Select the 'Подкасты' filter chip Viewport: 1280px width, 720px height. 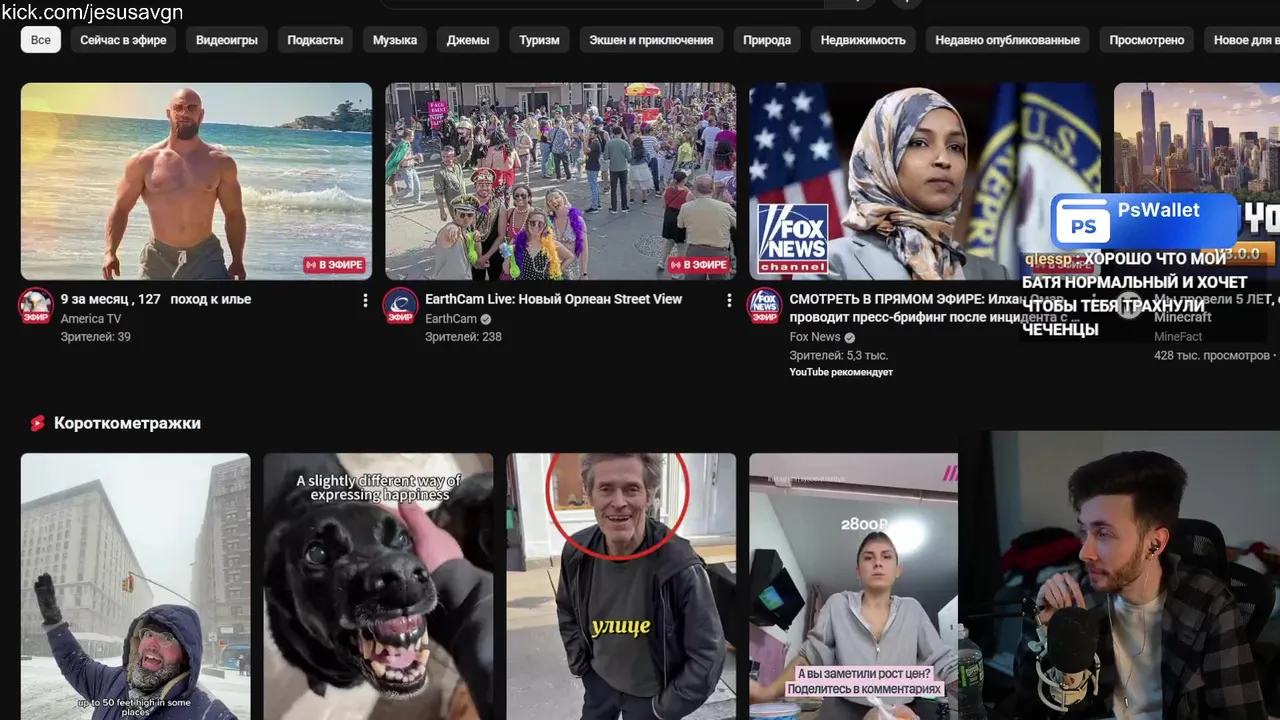click(315, 40)
